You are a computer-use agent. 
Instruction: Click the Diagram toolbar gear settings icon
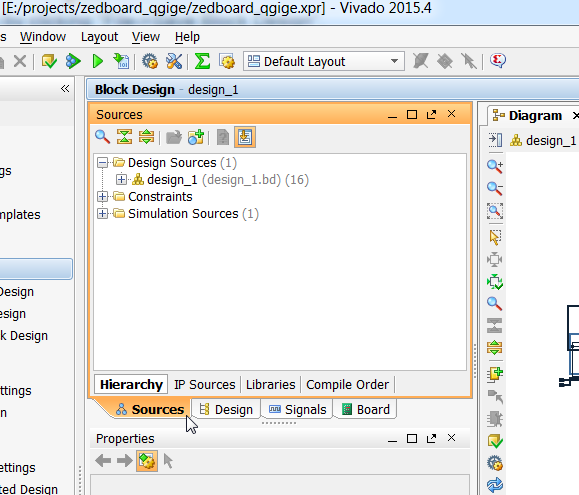coord(495,463)
